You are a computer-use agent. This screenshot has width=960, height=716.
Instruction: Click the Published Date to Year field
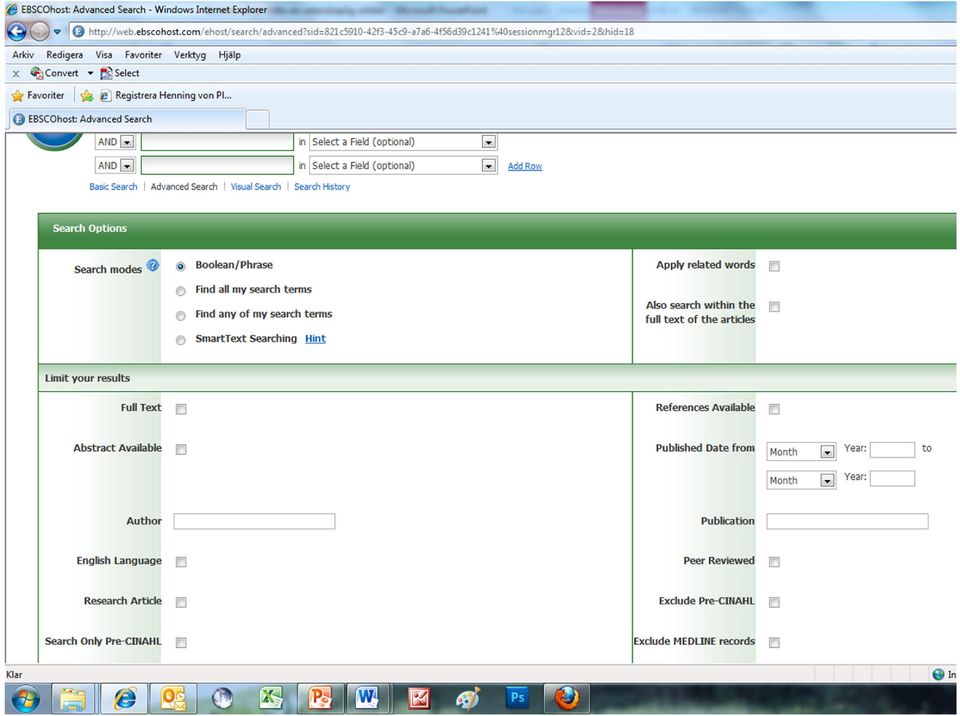tap(892, 478)
